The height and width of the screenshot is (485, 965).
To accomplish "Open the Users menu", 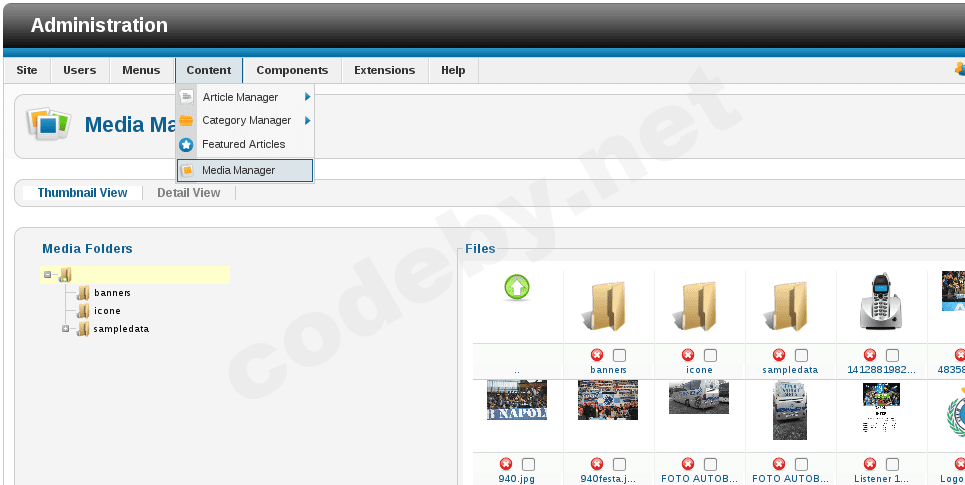I will 79,70.
